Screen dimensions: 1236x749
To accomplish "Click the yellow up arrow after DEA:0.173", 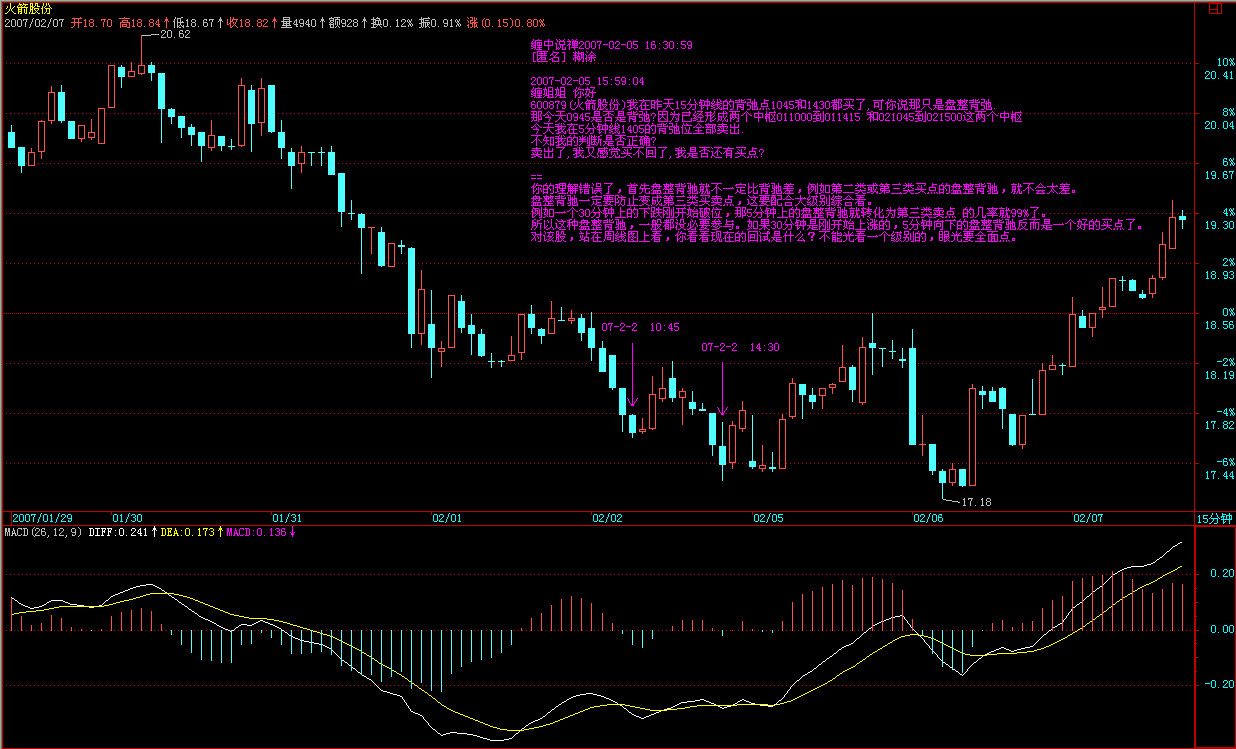I will click(x=219, y=532).
